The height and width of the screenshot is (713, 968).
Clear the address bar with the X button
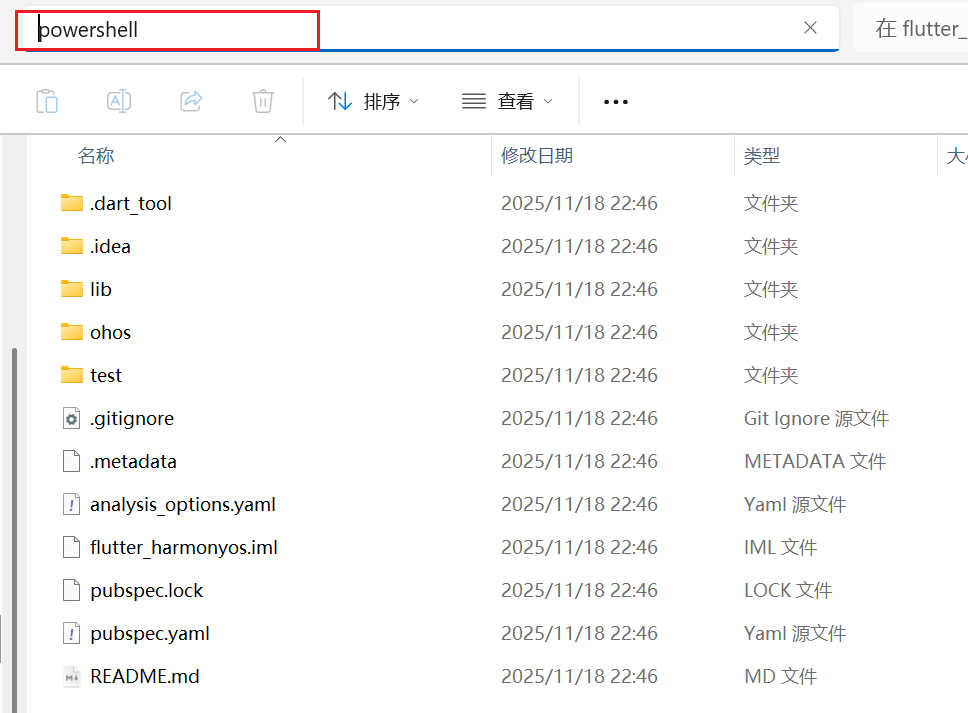click(810, 28)
